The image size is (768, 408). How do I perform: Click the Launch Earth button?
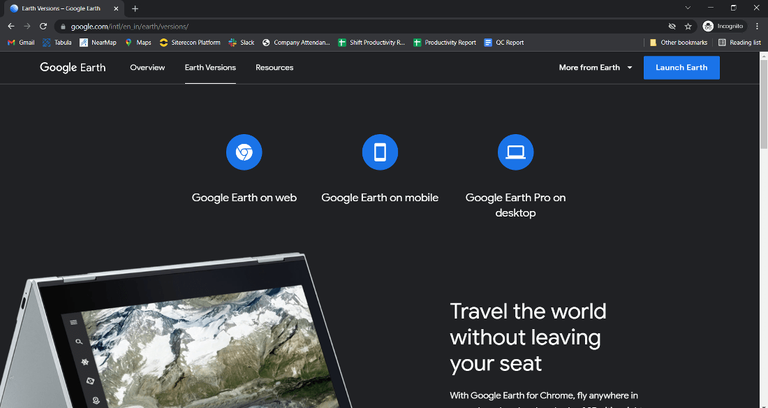coord(681,68)
